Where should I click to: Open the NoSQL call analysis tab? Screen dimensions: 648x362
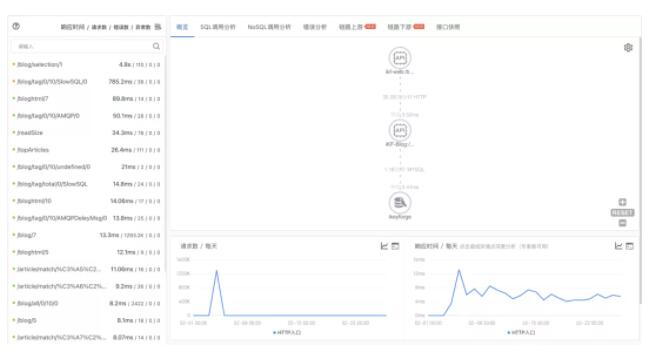click(x=269, y=27)
